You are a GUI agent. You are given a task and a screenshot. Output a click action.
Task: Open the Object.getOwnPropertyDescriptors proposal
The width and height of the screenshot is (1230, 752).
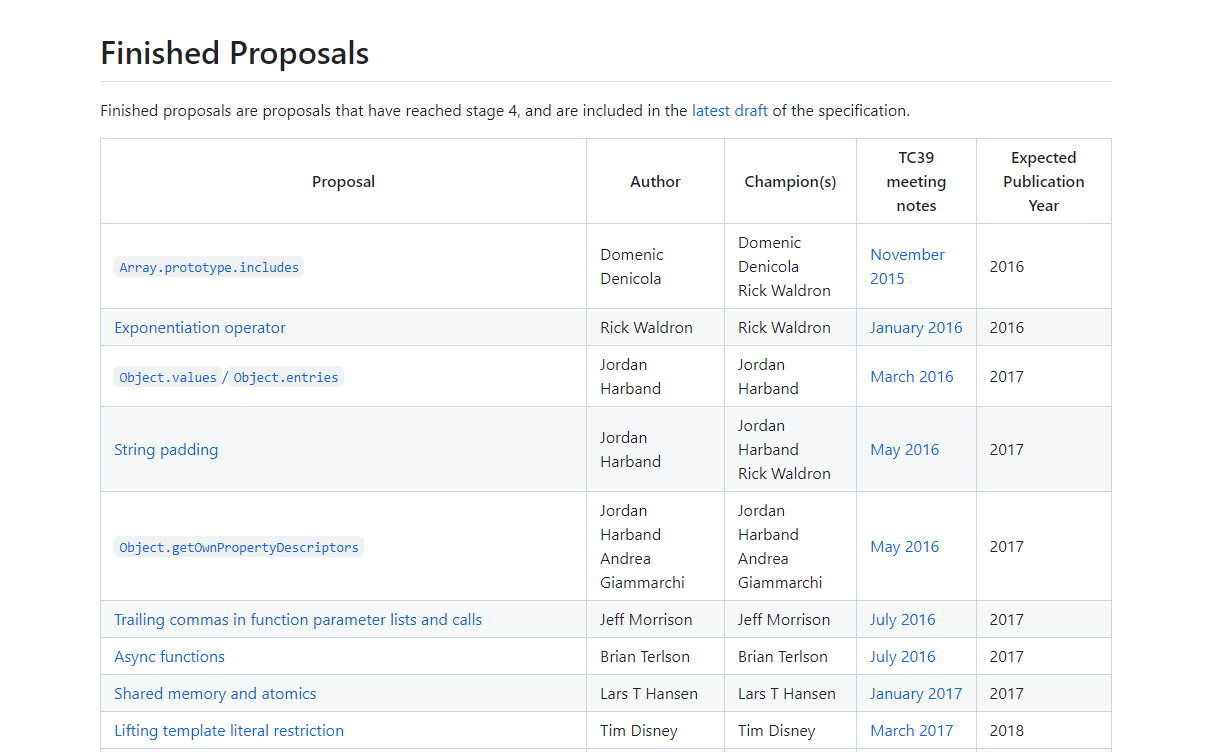pyautogui.click(x=238, y=547)
